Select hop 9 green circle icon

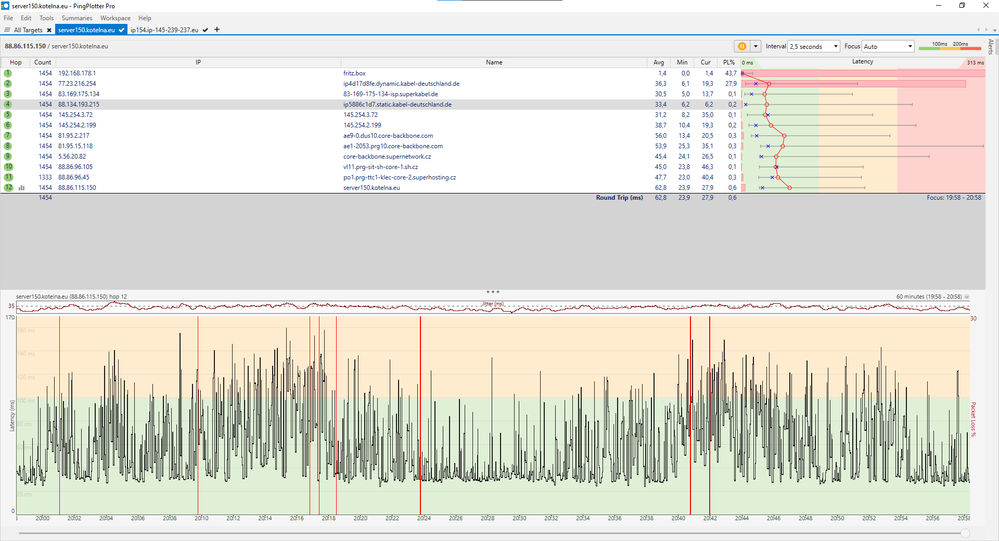[8, 156]
